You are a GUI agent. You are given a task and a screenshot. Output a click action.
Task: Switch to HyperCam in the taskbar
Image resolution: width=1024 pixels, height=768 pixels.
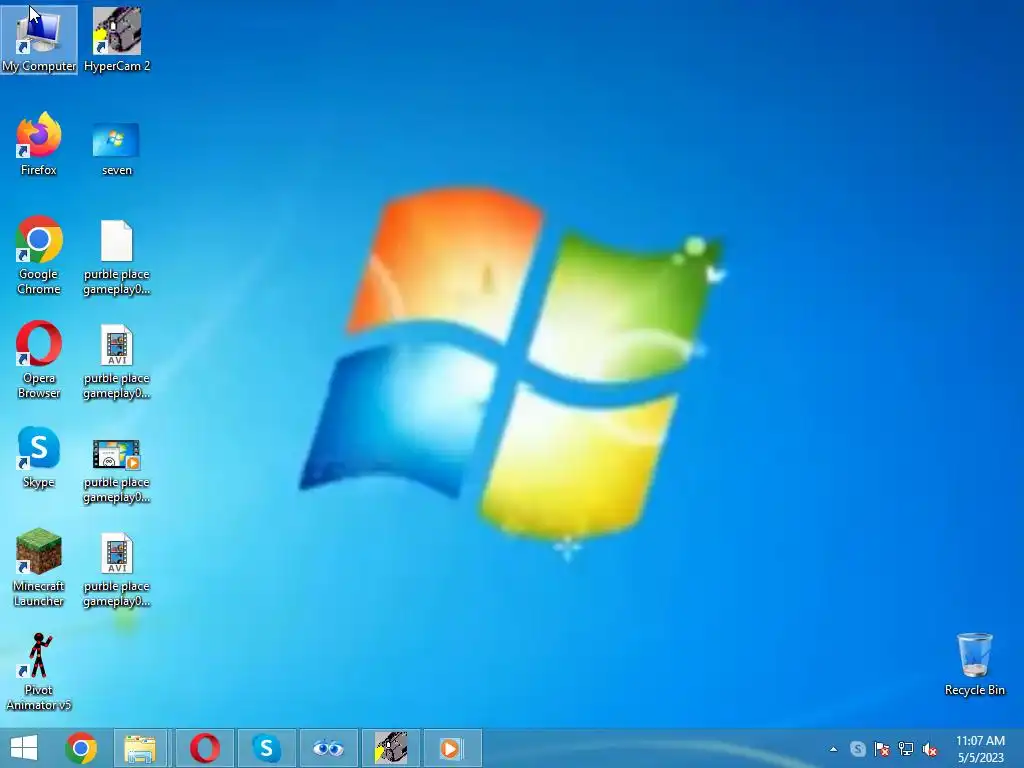coord(391,748)
